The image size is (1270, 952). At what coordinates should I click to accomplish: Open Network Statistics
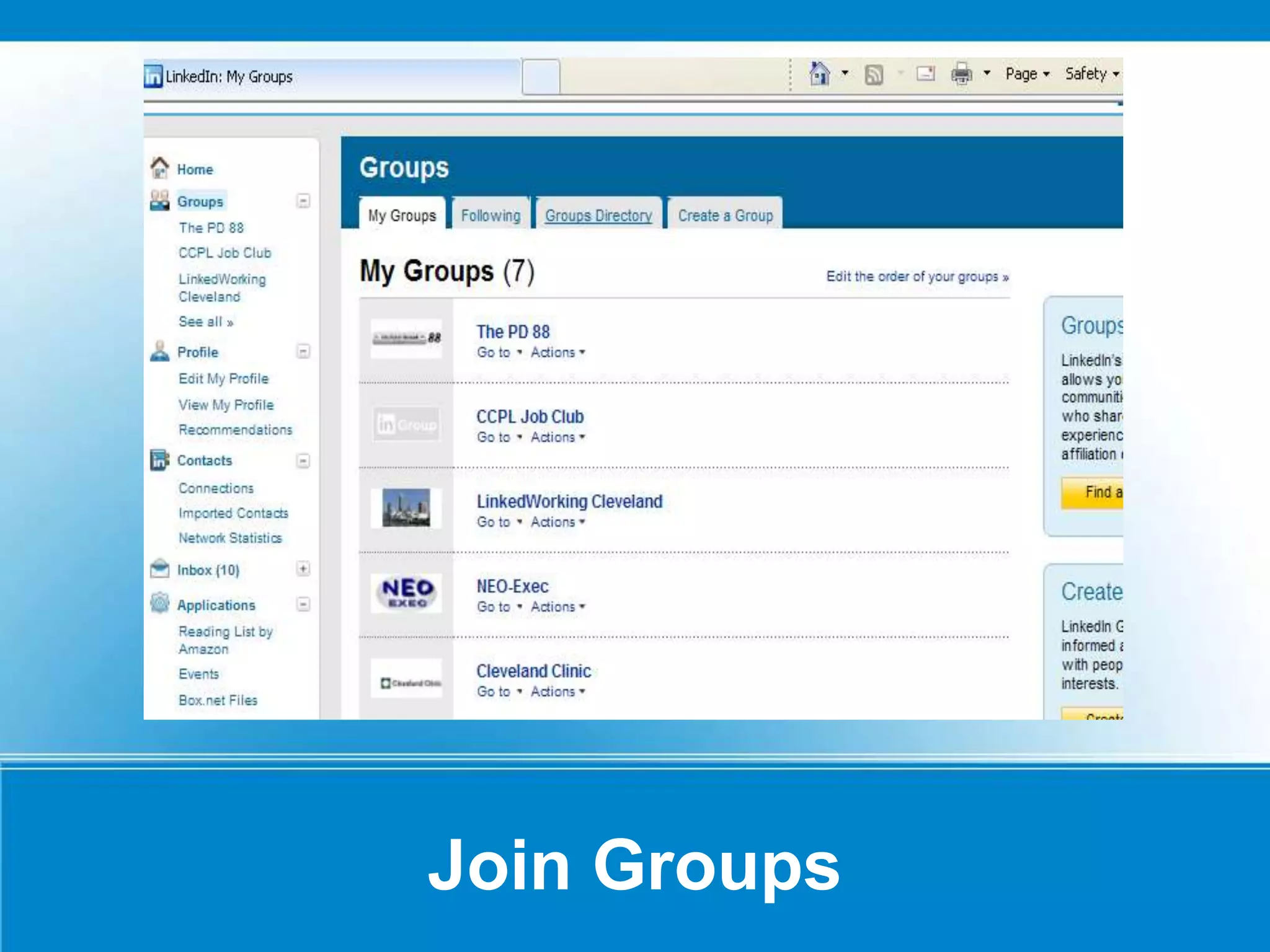(x=230, y=538)
